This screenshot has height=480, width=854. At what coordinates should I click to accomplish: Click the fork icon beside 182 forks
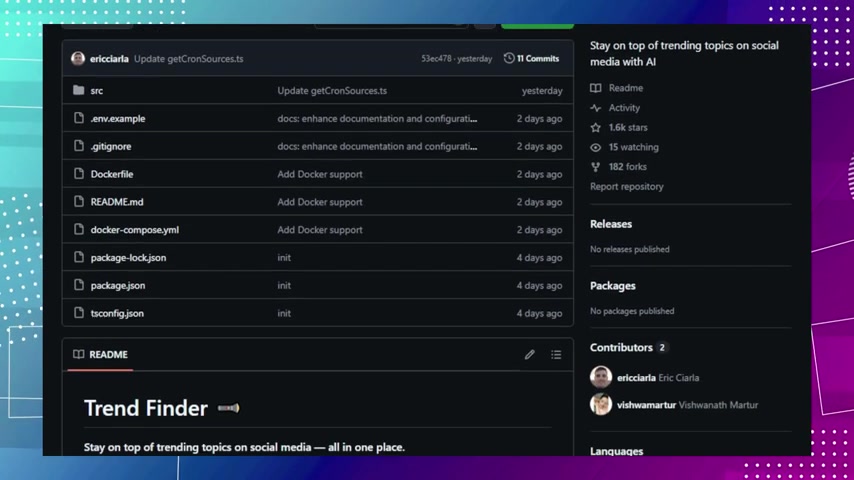(x=596, y=167)
